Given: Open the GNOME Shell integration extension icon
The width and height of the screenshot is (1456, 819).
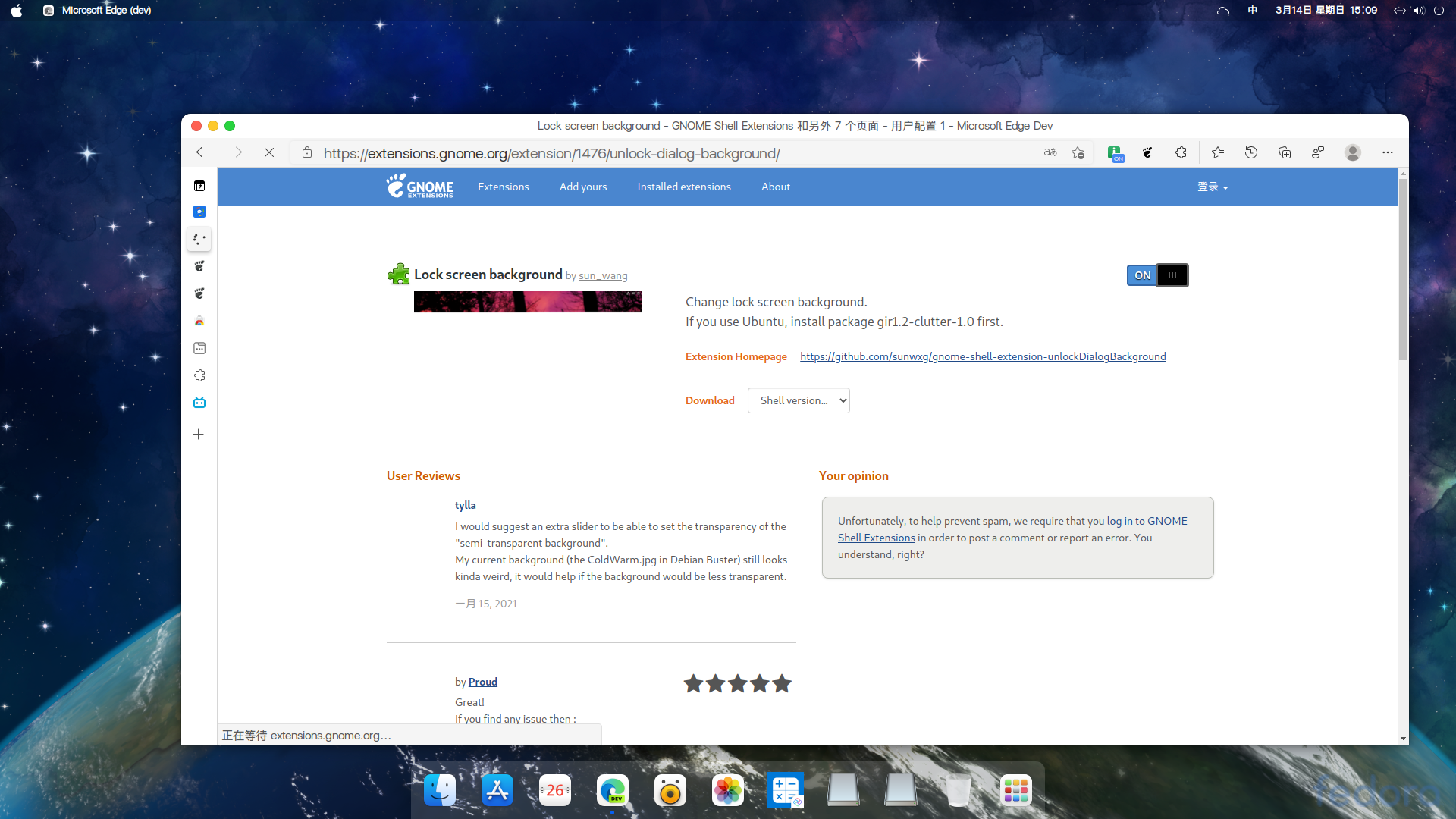Looking at the screenshot, I should tap(1147, 152).
